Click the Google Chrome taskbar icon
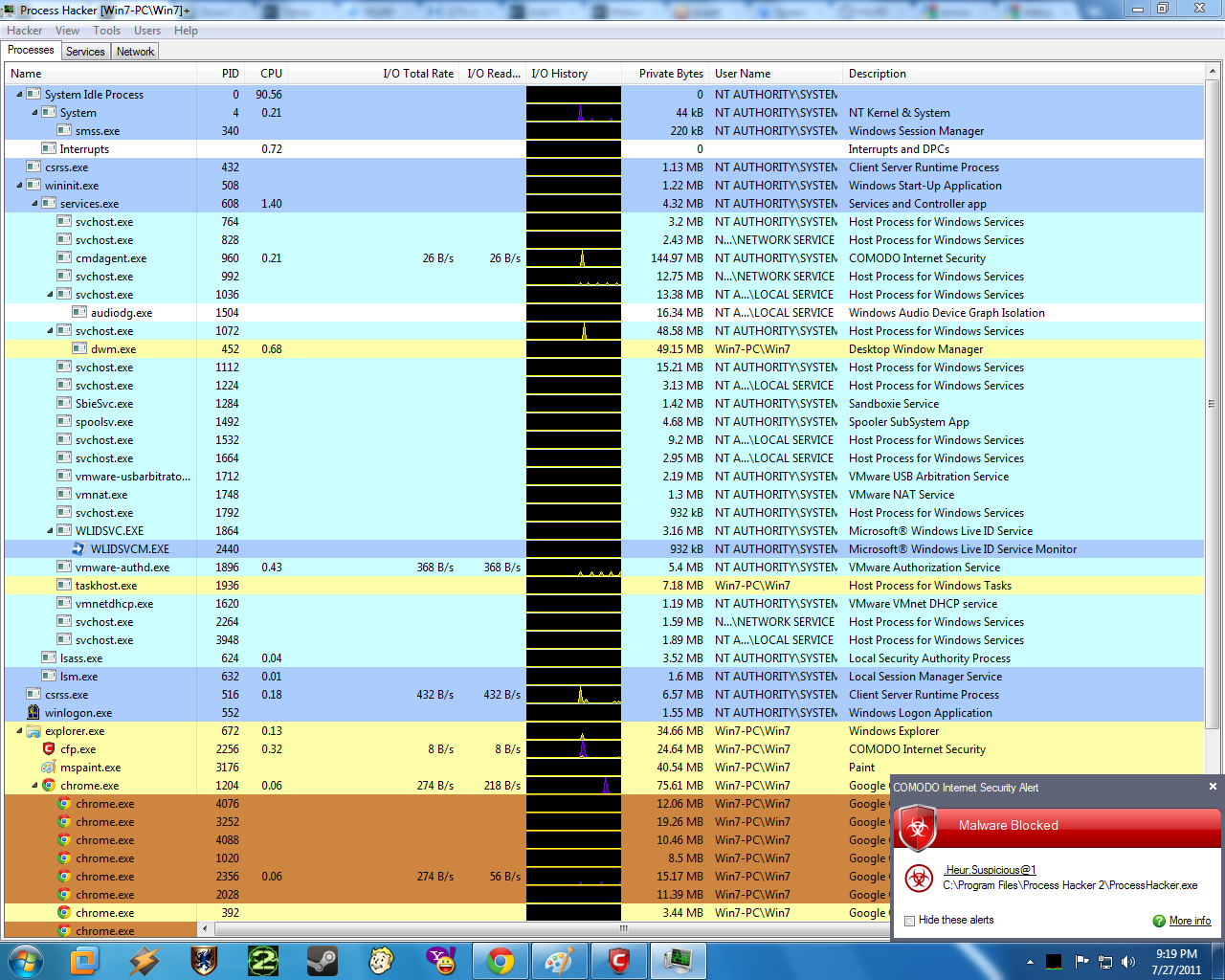 [500, 960]
